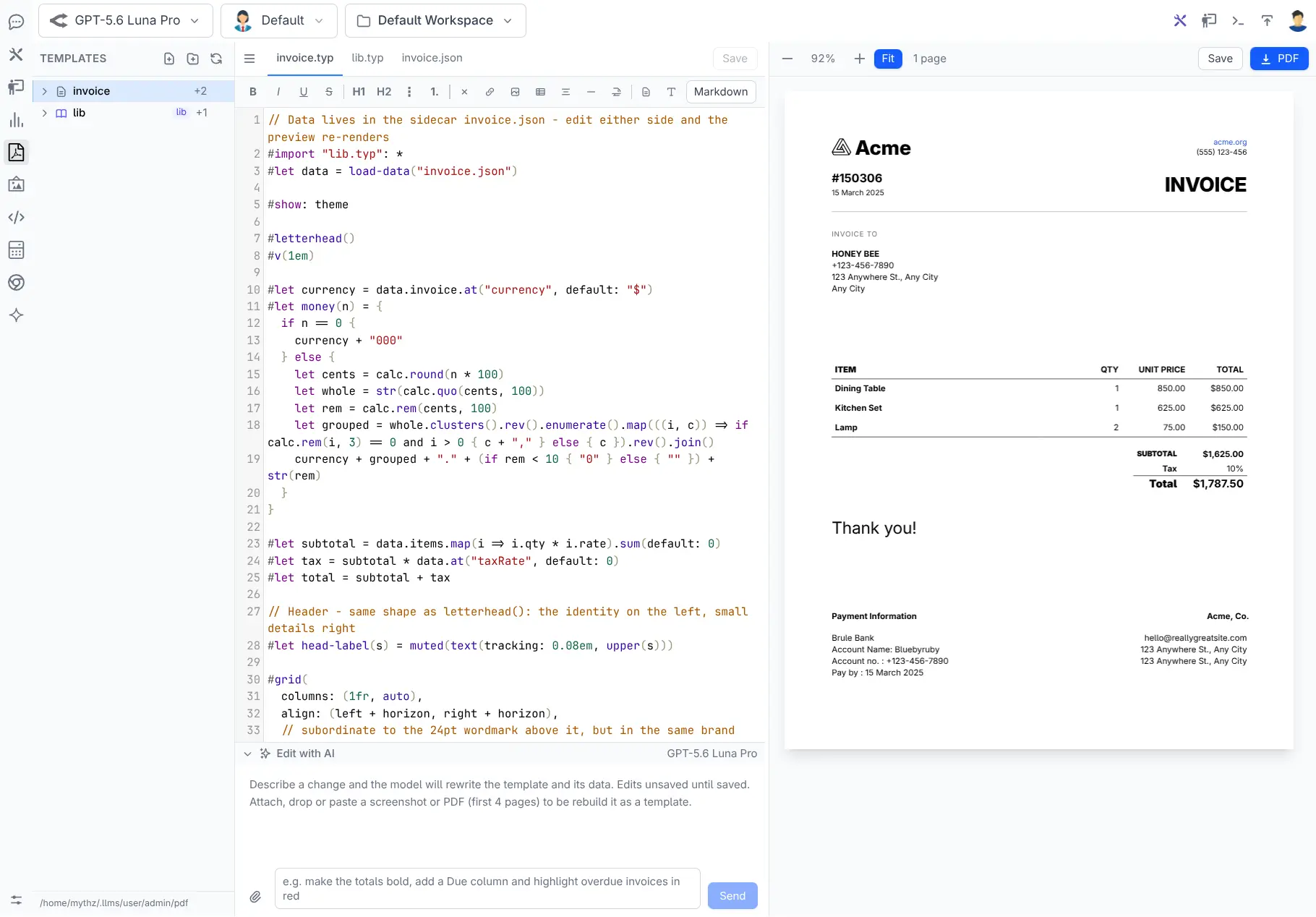Open the chat icon in left sidebar

(16, 22)
